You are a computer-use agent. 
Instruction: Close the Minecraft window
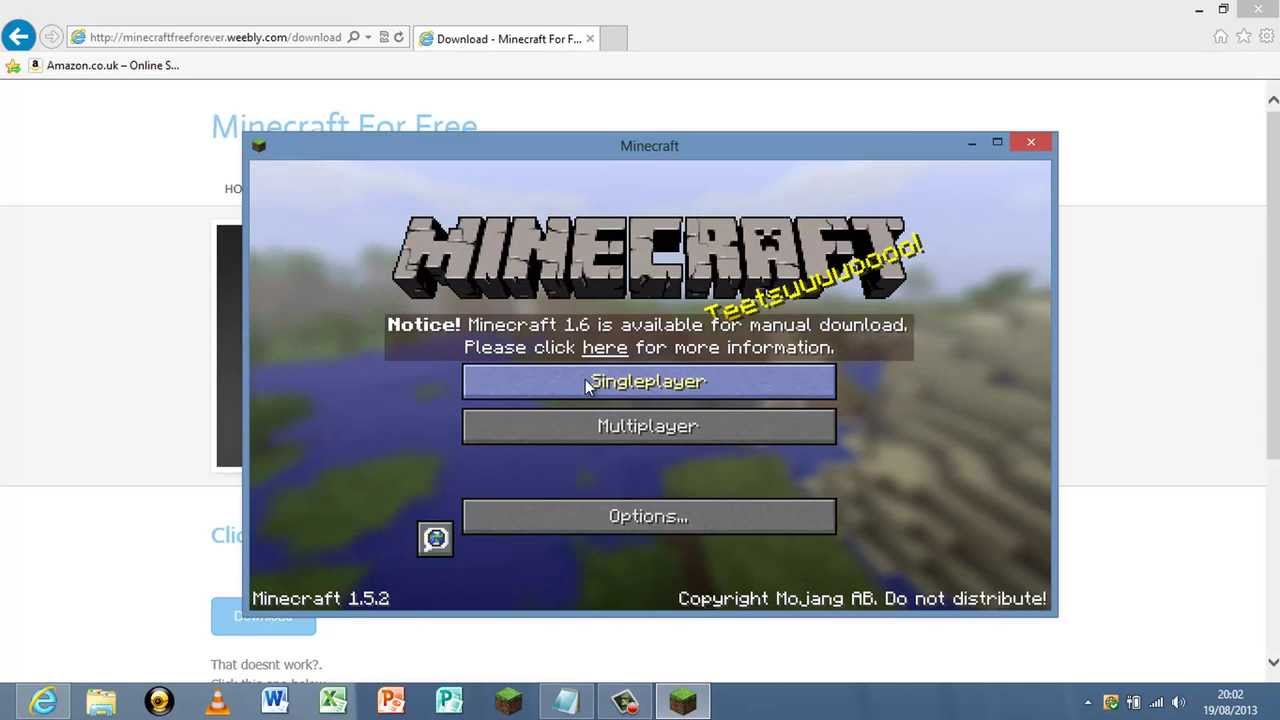[x=1031, y=142]
